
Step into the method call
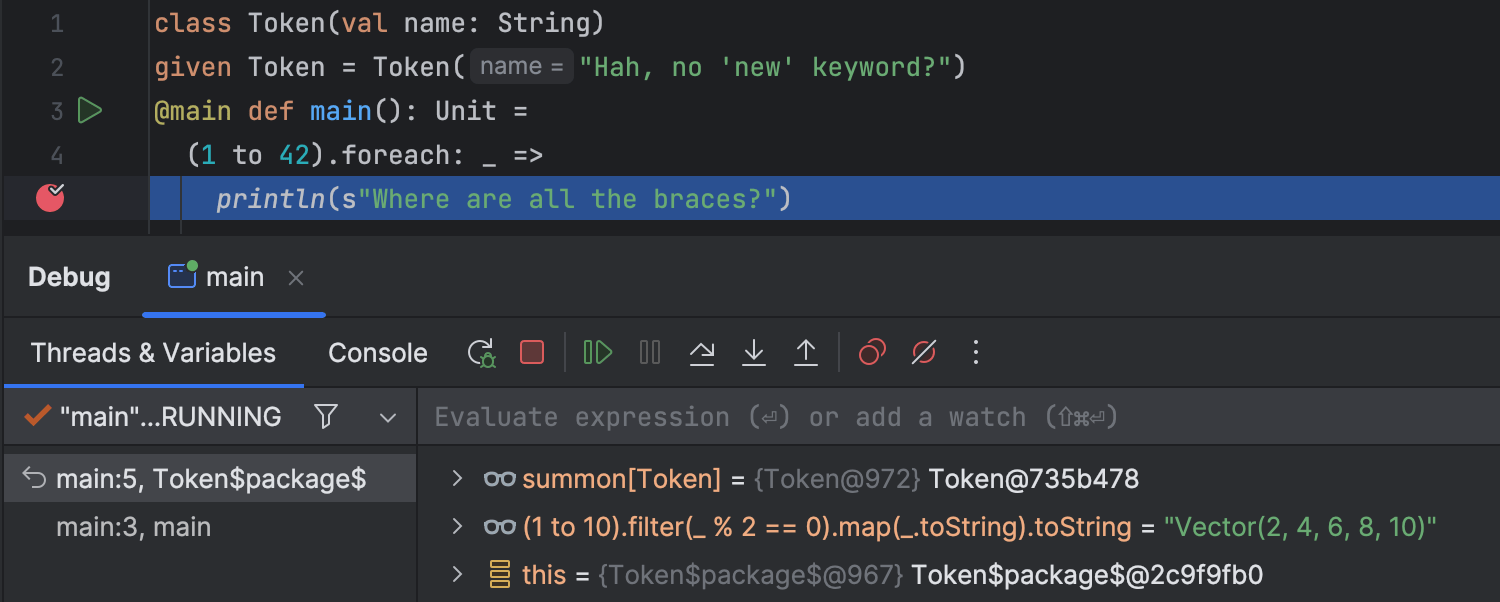coord(754,353)
